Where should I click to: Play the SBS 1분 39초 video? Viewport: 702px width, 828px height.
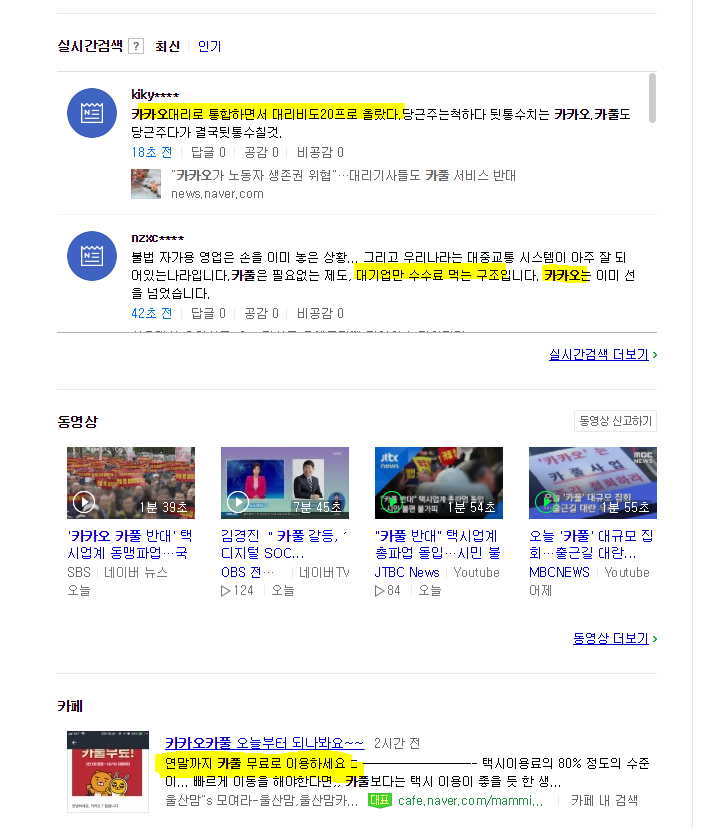tap(131, 483)
